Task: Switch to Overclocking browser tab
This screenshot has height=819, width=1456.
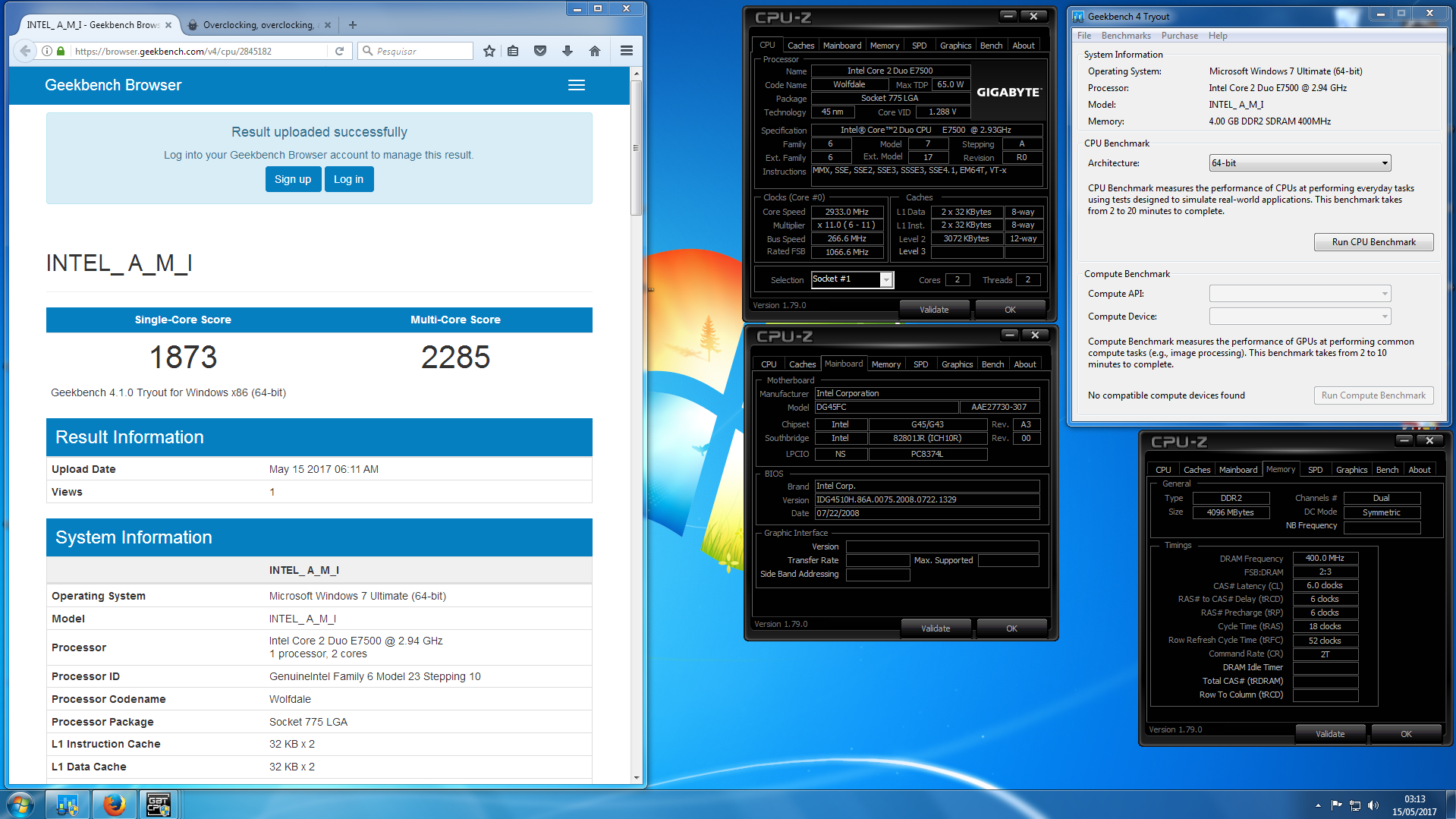Action: coord(260,25)
